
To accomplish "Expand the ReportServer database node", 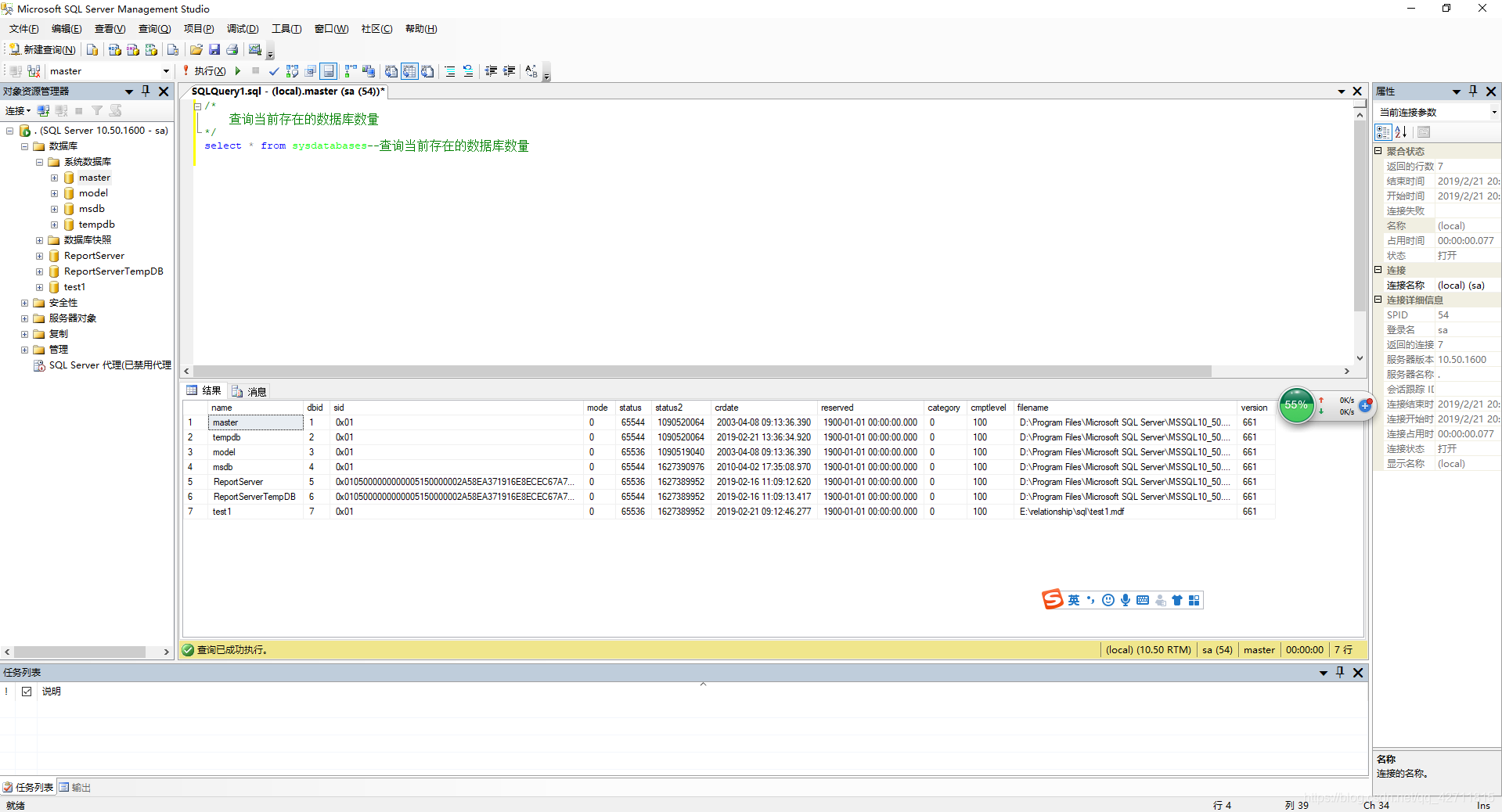I will pos(40,256).
